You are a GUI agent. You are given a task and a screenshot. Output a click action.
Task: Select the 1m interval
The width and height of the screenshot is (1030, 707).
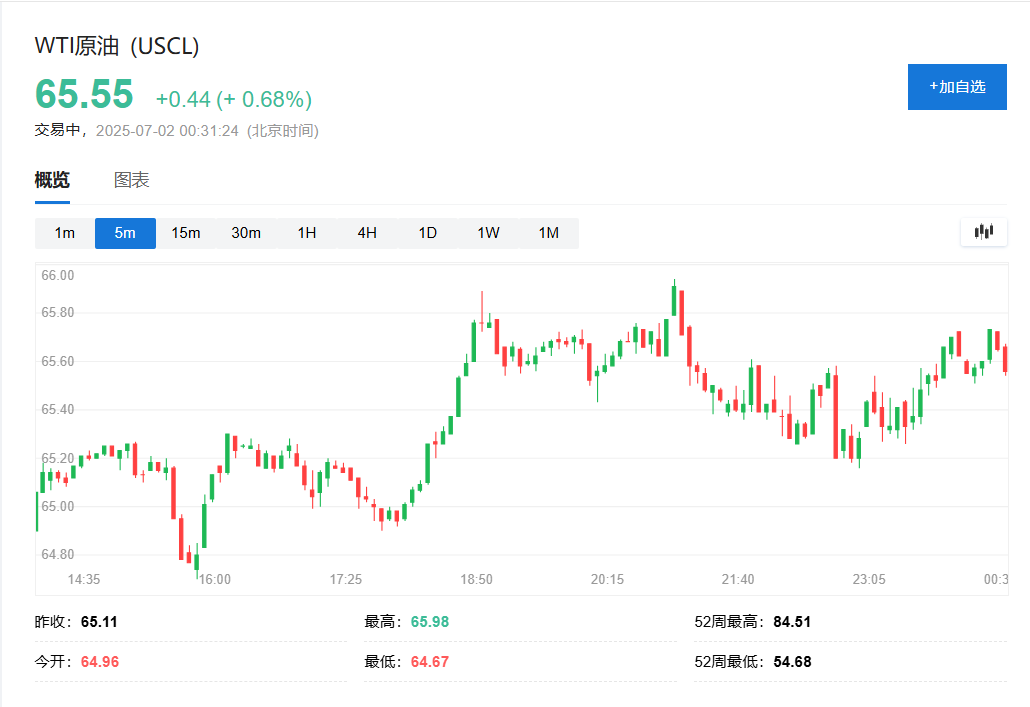coord(64,233)
